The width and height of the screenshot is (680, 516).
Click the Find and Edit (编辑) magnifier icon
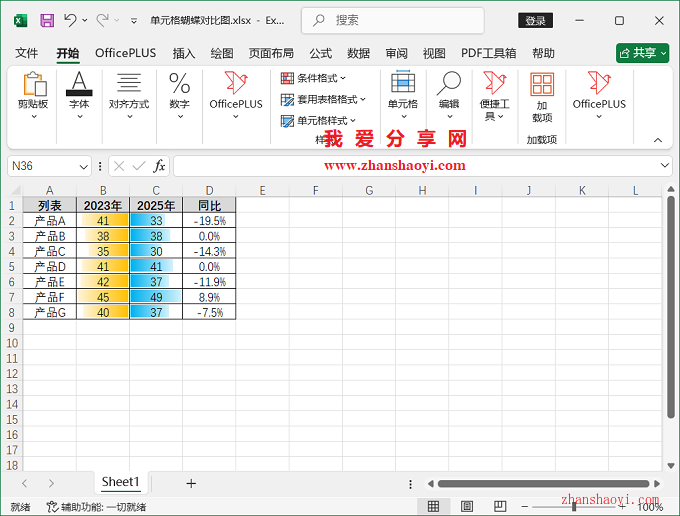pos(449,85)
